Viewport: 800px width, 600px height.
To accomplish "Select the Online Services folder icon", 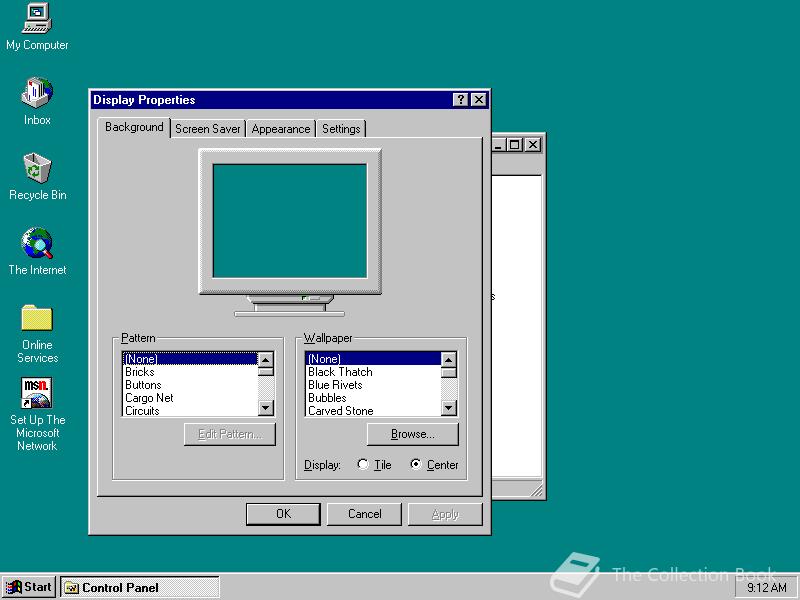I will pyautogui.click(x=37, y=334).
